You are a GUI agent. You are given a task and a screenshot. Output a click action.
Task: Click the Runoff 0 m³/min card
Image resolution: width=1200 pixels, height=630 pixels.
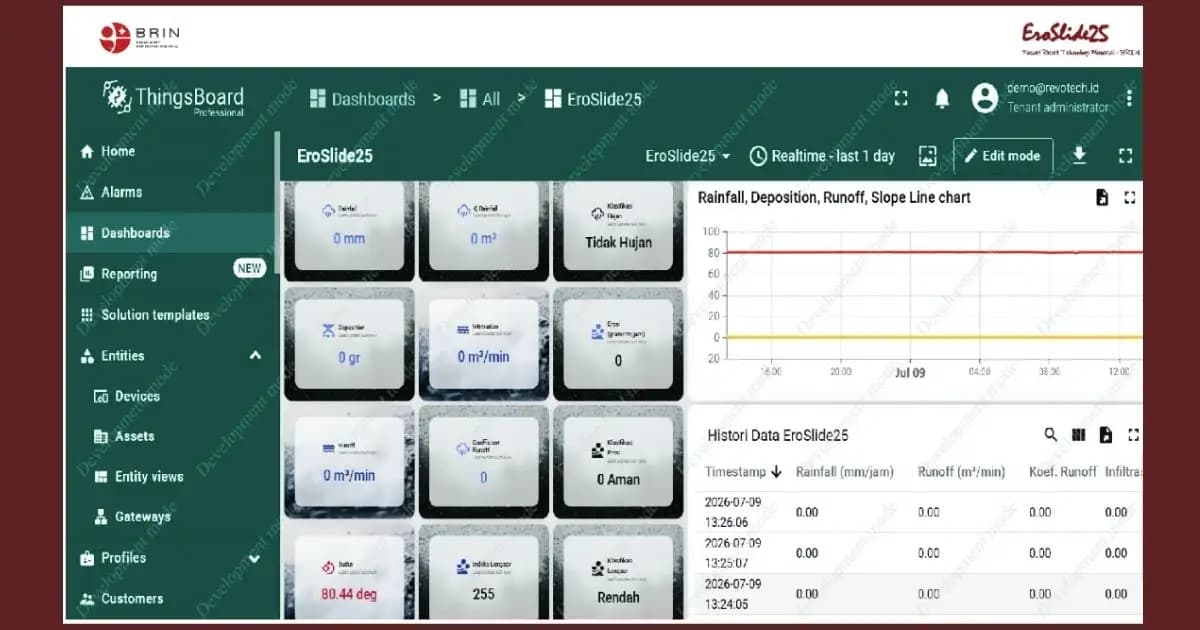[349, 461]
